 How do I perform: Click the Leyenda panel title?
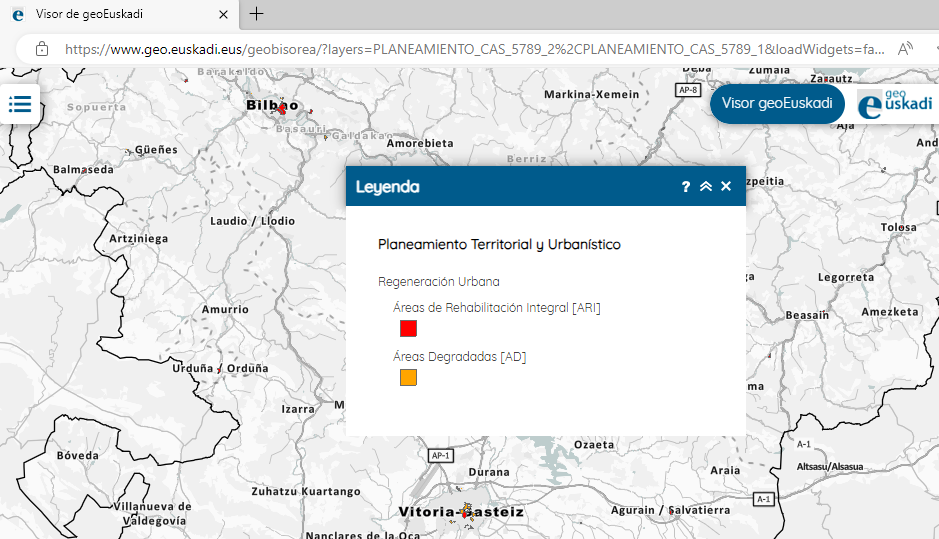point(388,187)
